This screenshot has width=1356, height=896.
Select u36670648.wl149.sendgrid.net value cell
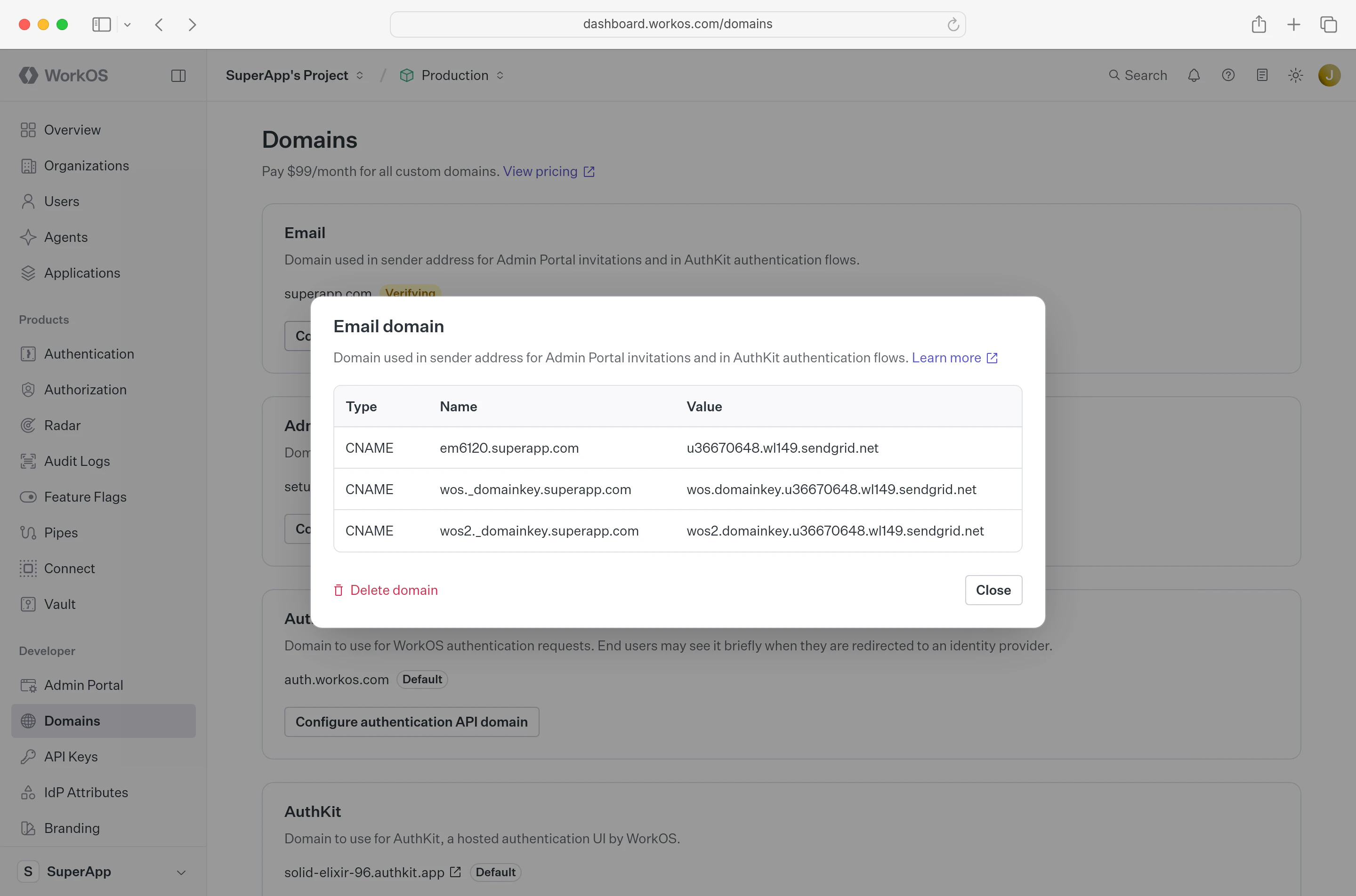(x=783, y=448)
